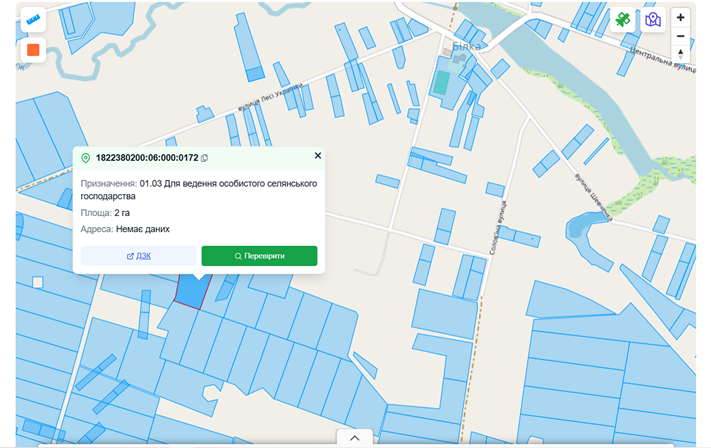Click the Центральна вулиця street label
This screenshot has height=448, width=711.
pyautogui.click(x=662, y=59)
